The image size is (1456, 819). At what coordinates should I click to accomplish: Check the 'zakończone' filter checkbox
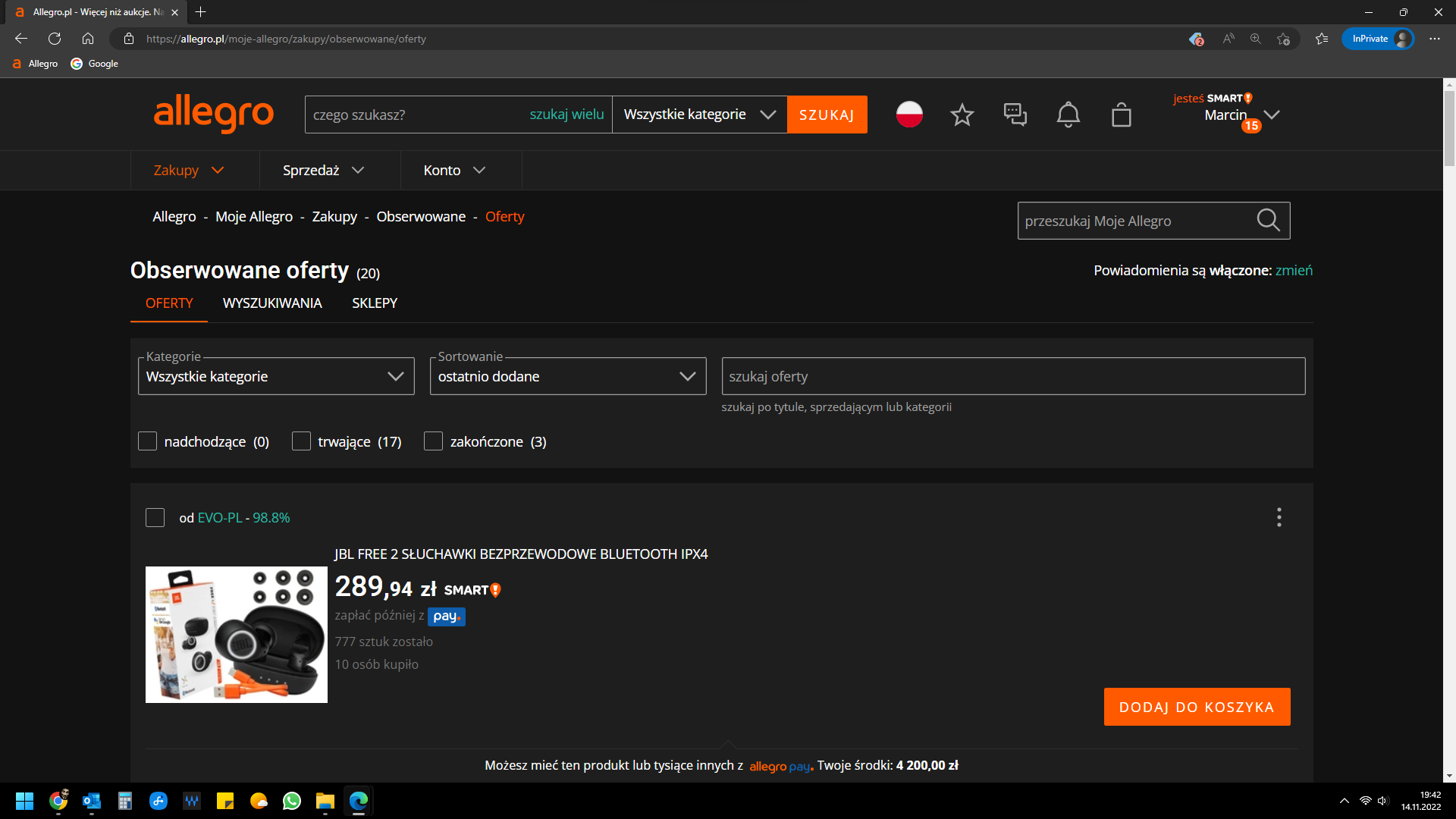click(x=433, y=441)
